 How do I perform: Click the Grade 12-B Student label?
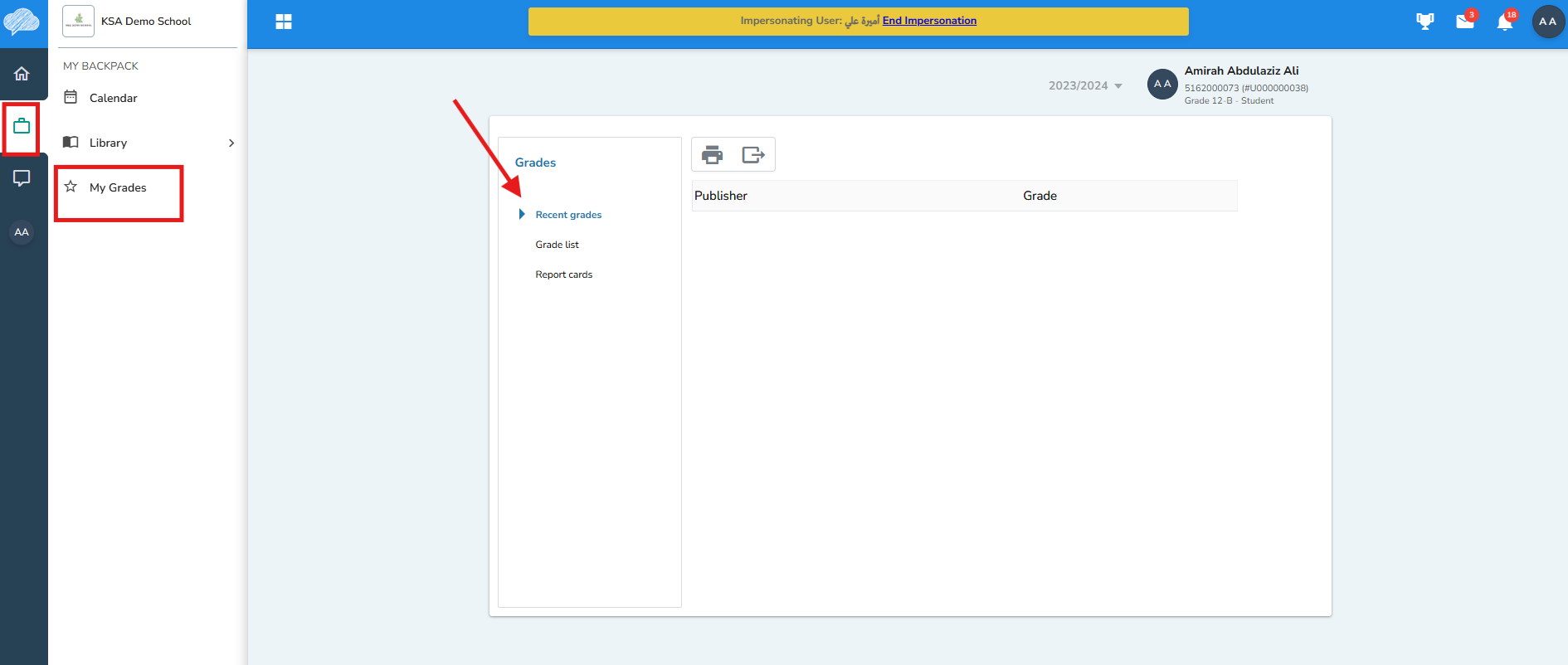pyautogui.click(x=1229, y=100)
